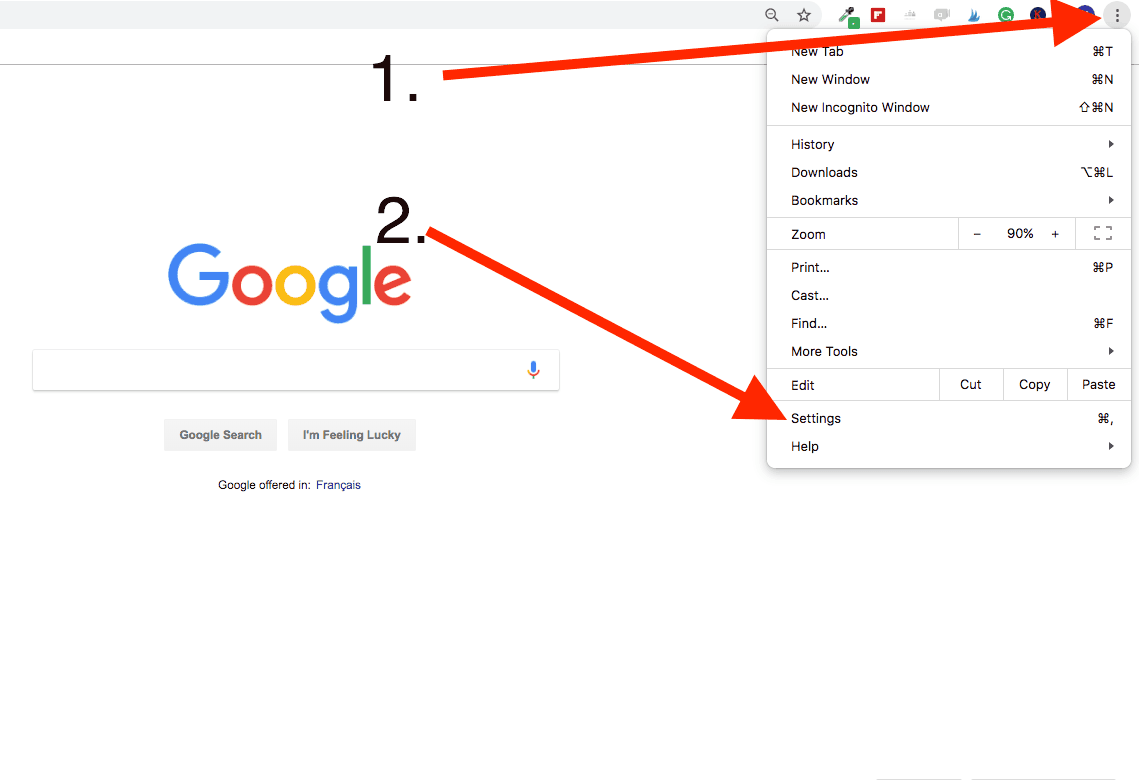Open the ColorPick eyedropper extension

pos(847,16)
